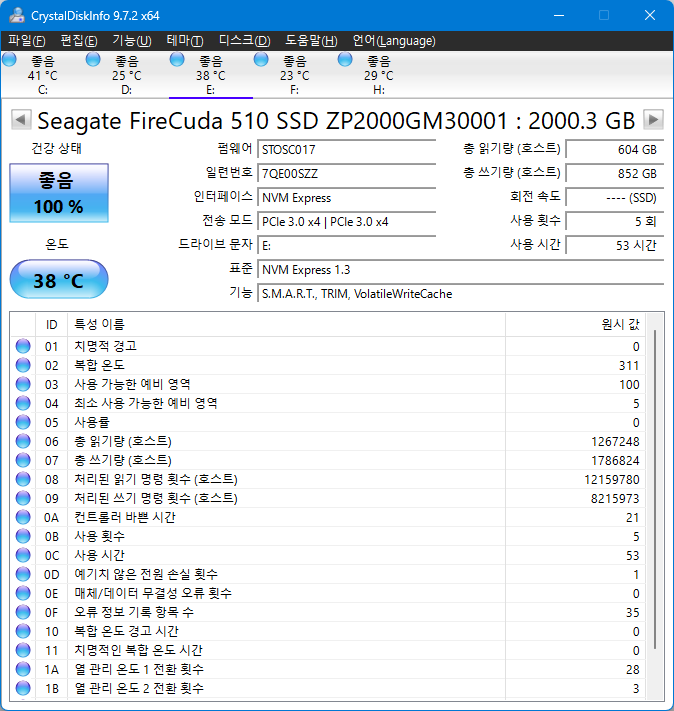The image size is (674, 711).
Task: Click status orb for 10 복합 온도 경고 시간
Action: pos(23,631)
